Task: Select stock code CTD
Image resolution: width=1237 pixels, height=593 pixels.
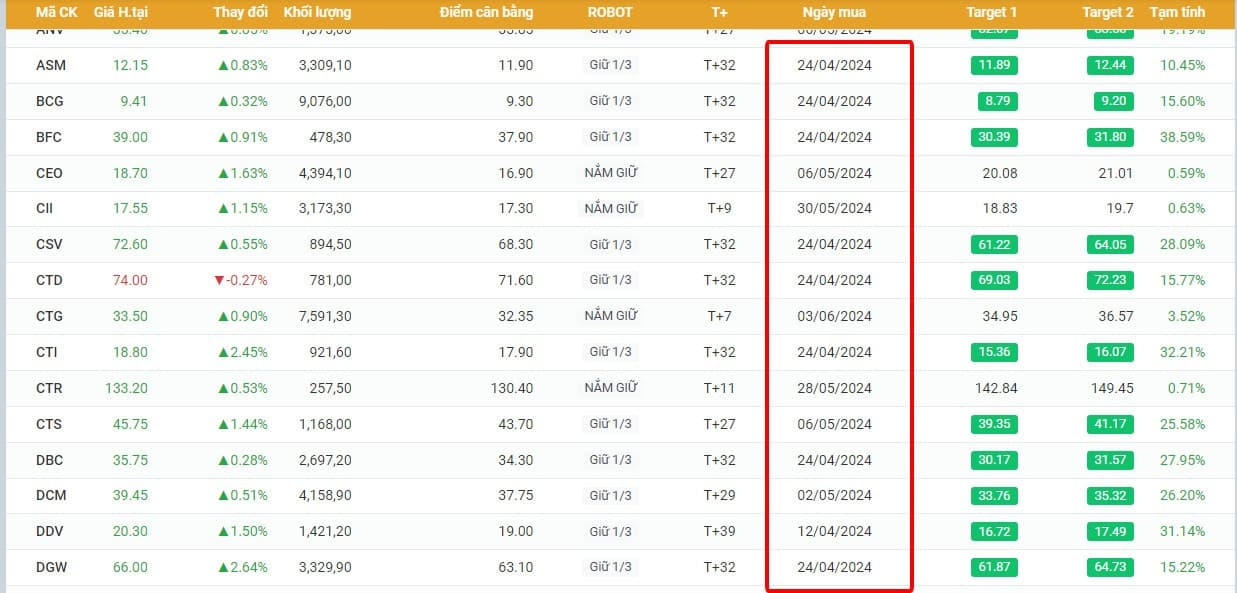Action: pyautogui.click(x=49, y=280)
